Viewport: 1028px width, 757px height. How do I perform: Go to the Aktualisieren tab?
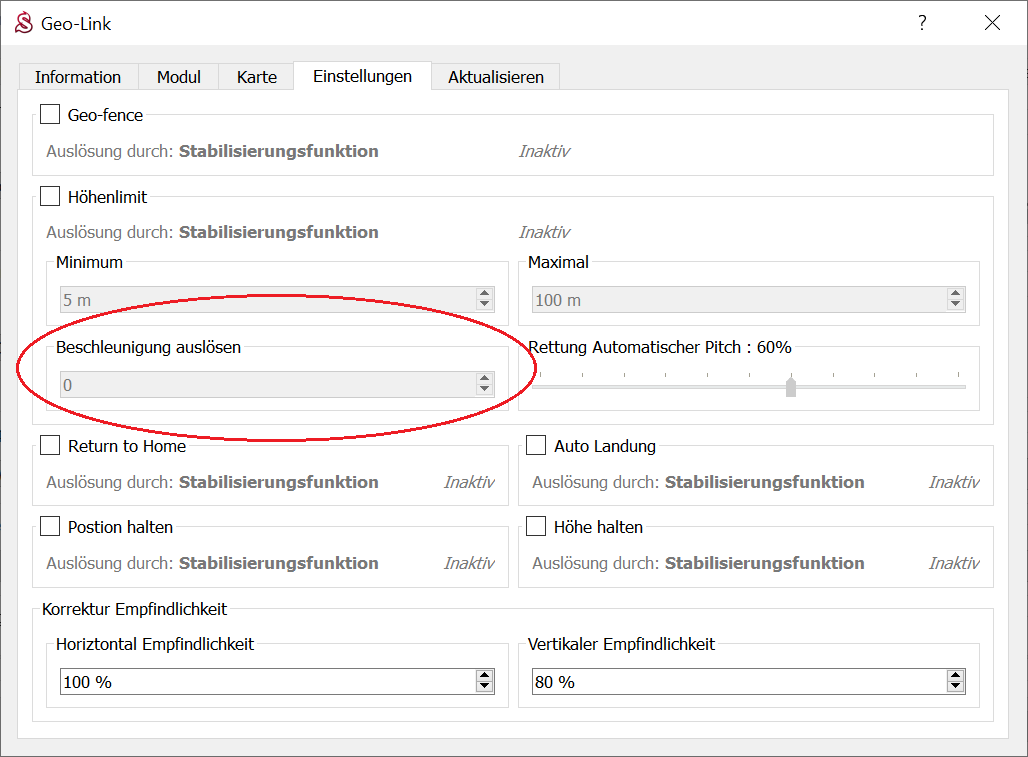[496, 77]
